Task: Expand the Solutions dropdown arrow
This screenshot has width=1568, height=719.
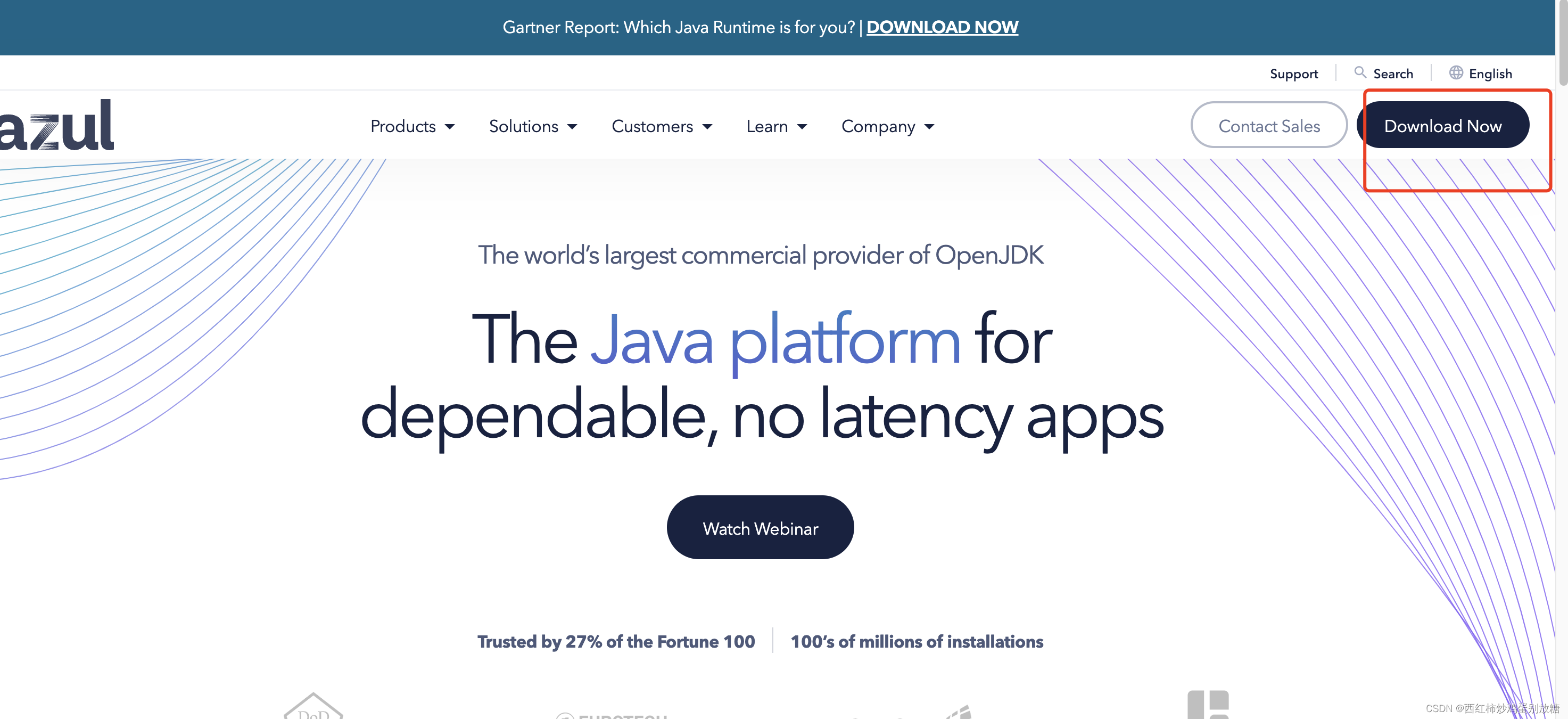Action: point(572,127)
